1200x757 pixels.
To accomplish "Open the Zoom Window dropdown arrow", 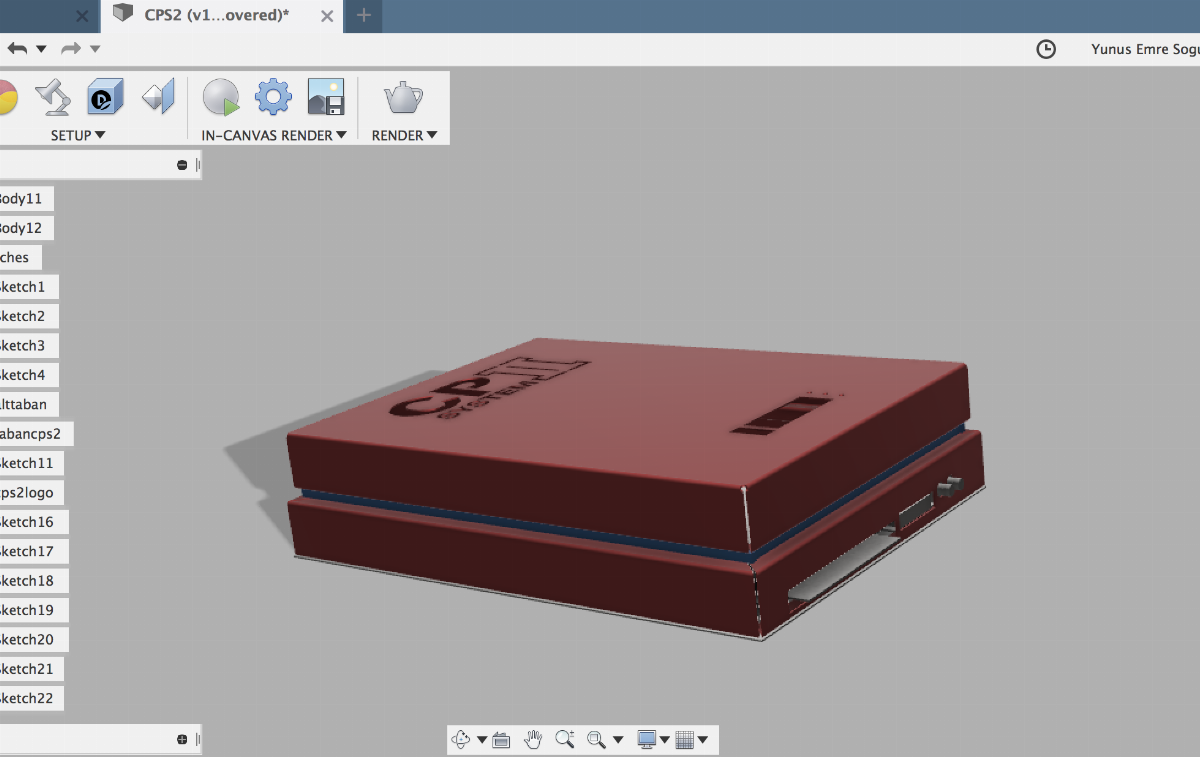I will [618, 740].
